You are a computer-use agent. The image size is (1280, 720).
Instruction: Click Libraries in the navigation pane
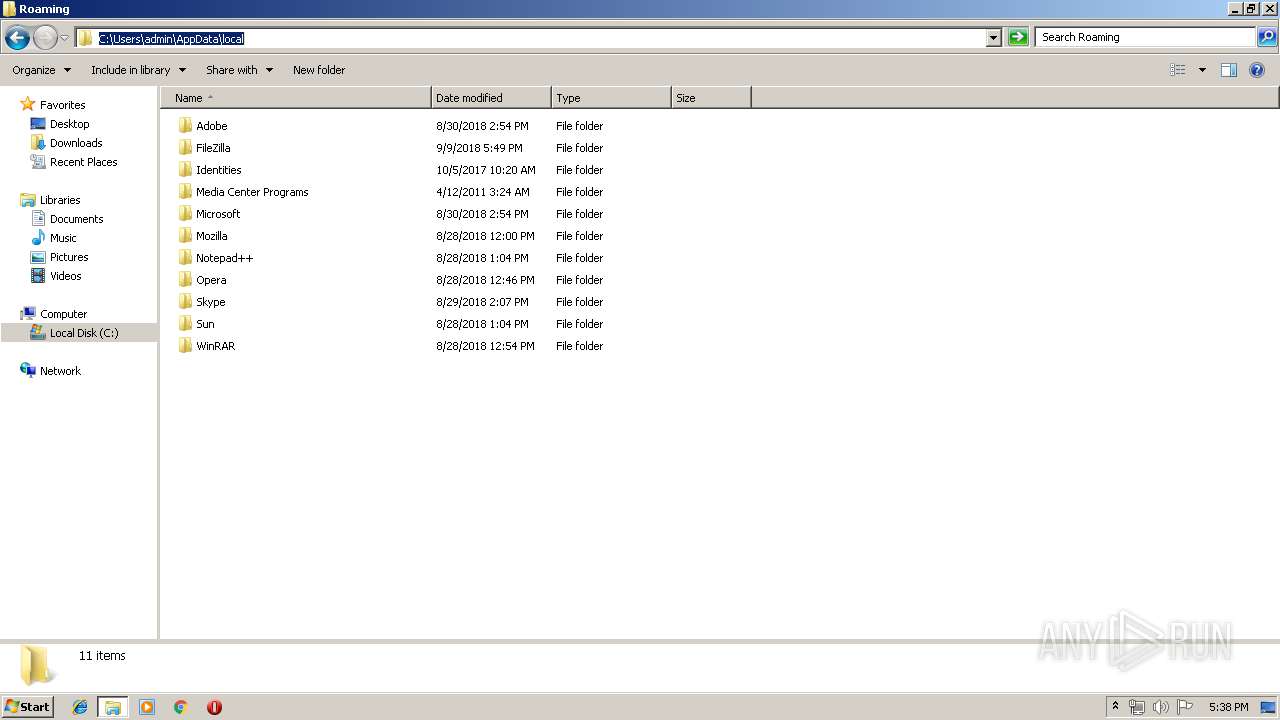tap(60, 200)
